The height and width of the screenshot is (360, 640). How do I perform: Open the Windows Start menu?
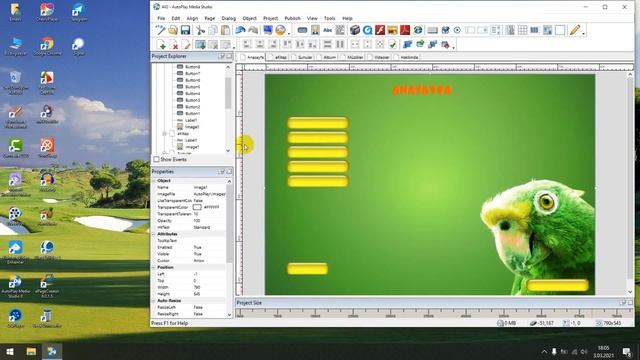10,351
